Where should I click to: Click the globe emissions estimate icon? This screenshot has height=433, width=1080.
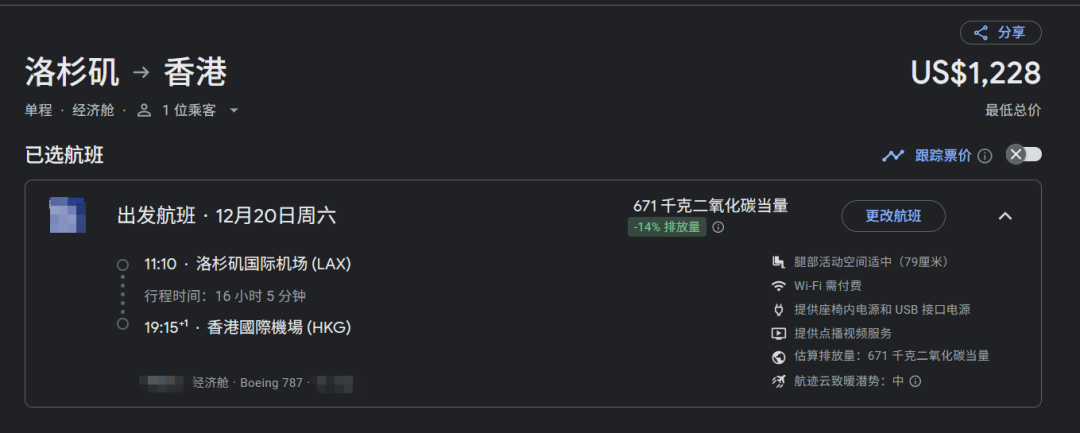pos(778,357)
